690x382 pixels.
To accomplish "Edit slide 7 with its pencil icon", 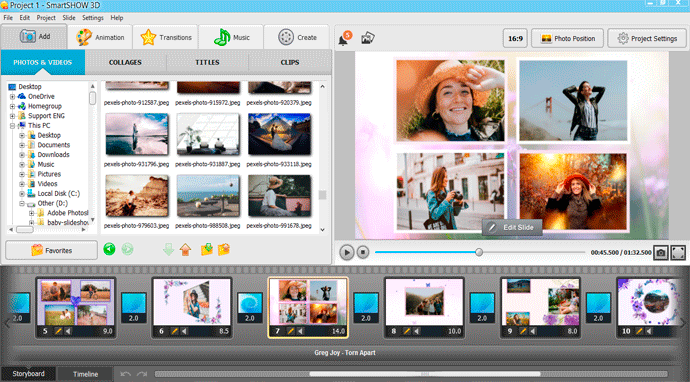I will point(290,331).
